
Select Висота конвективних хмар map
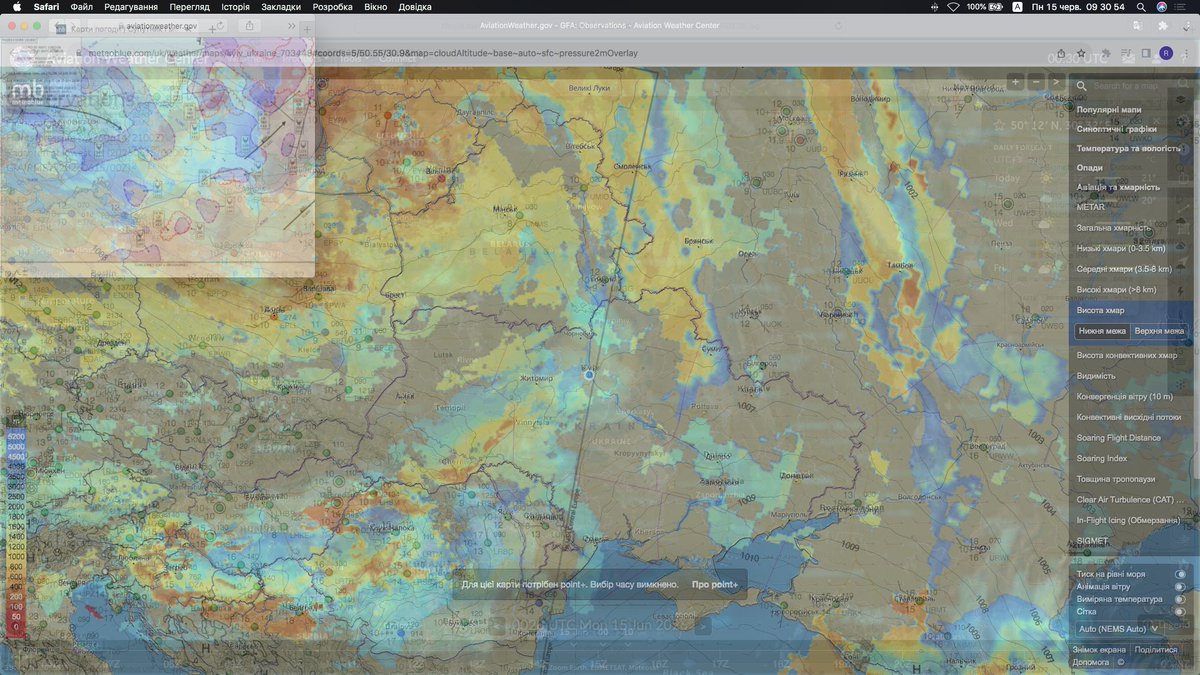[x=1128, y=355]
